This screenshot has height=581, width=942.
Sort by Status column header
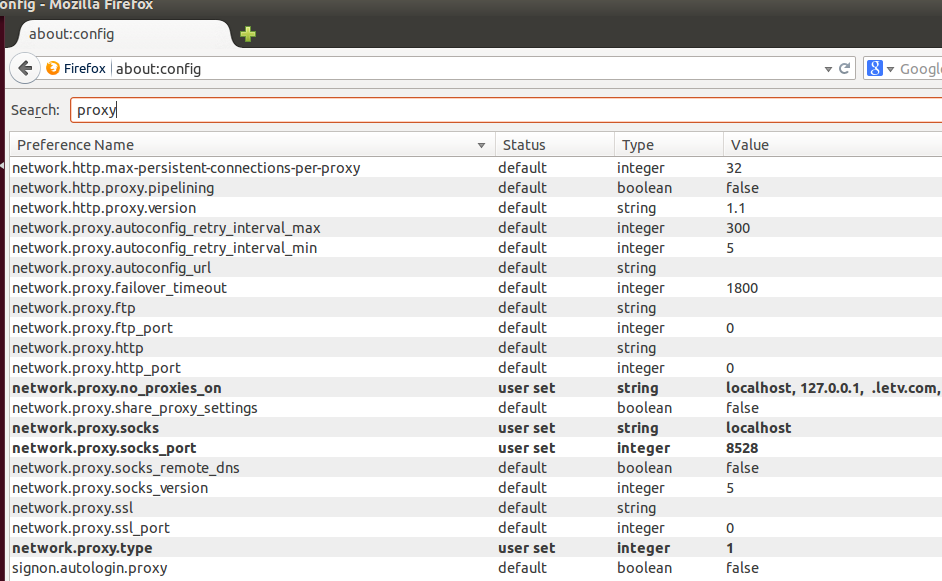point(555,145)
